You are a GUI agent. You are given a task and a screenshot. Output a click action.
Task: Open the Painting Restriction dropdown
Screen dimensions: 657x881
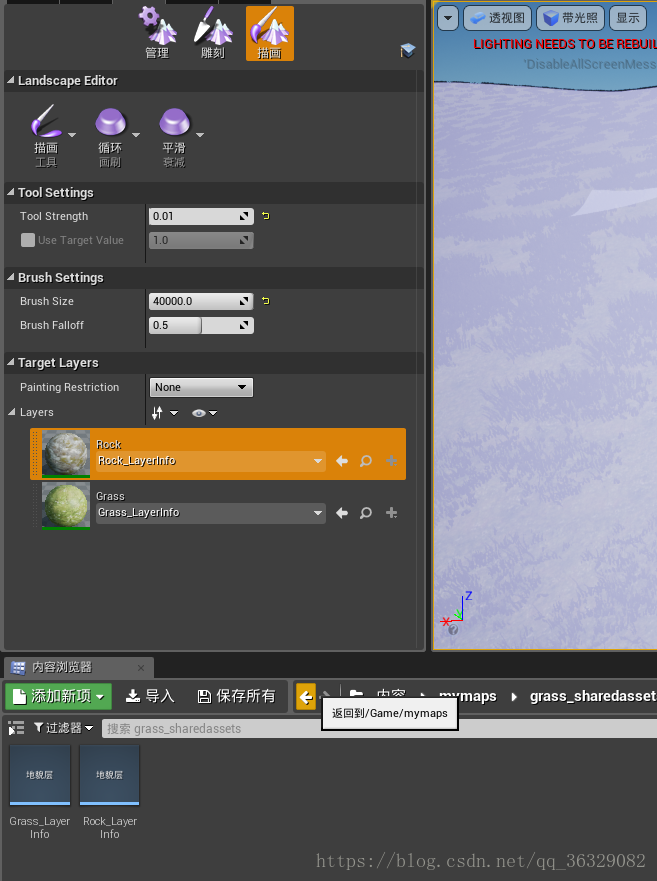pos(201,387)
